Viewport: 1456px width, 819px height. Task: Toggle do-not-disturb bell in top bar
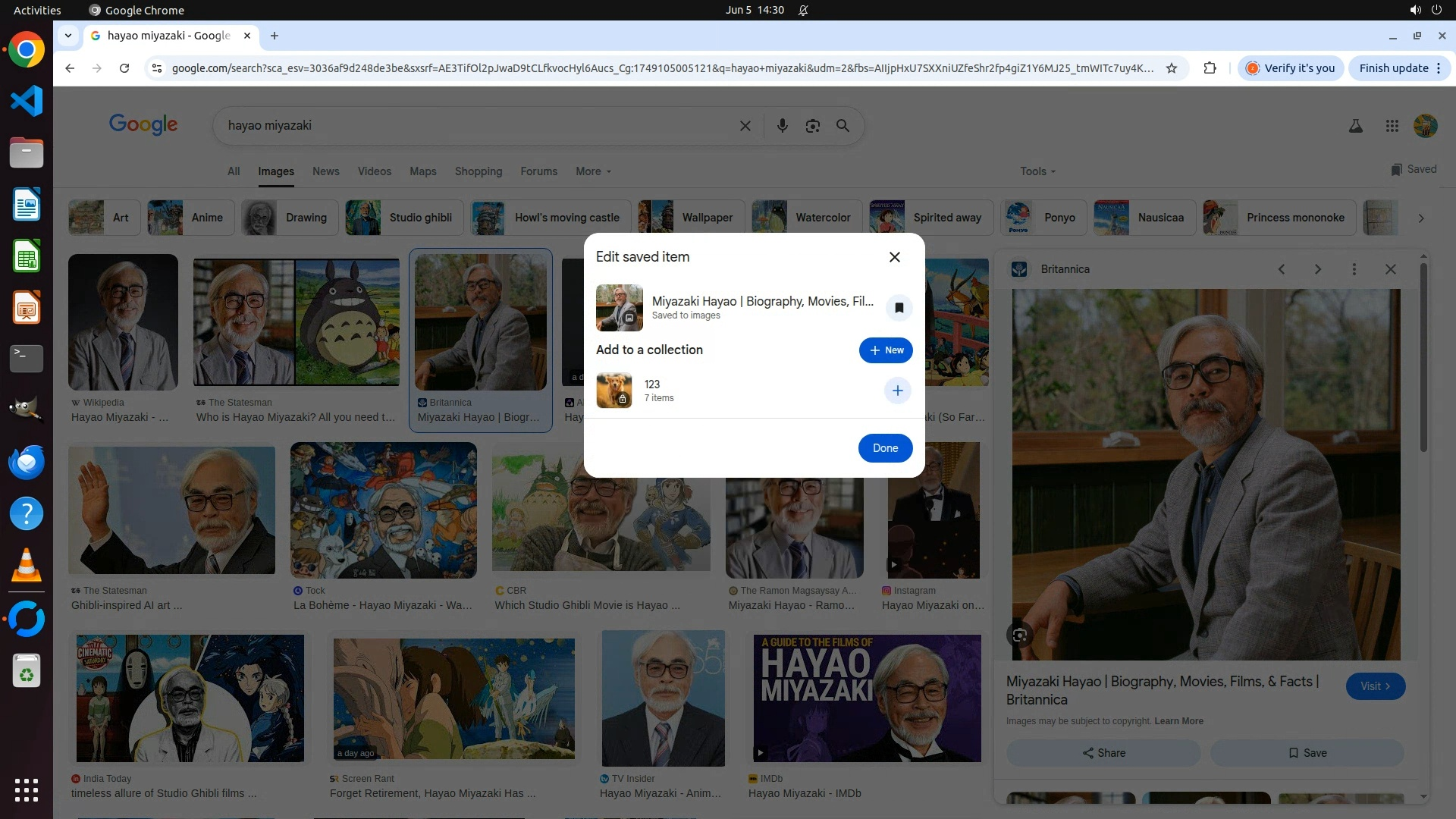(803, 10)
